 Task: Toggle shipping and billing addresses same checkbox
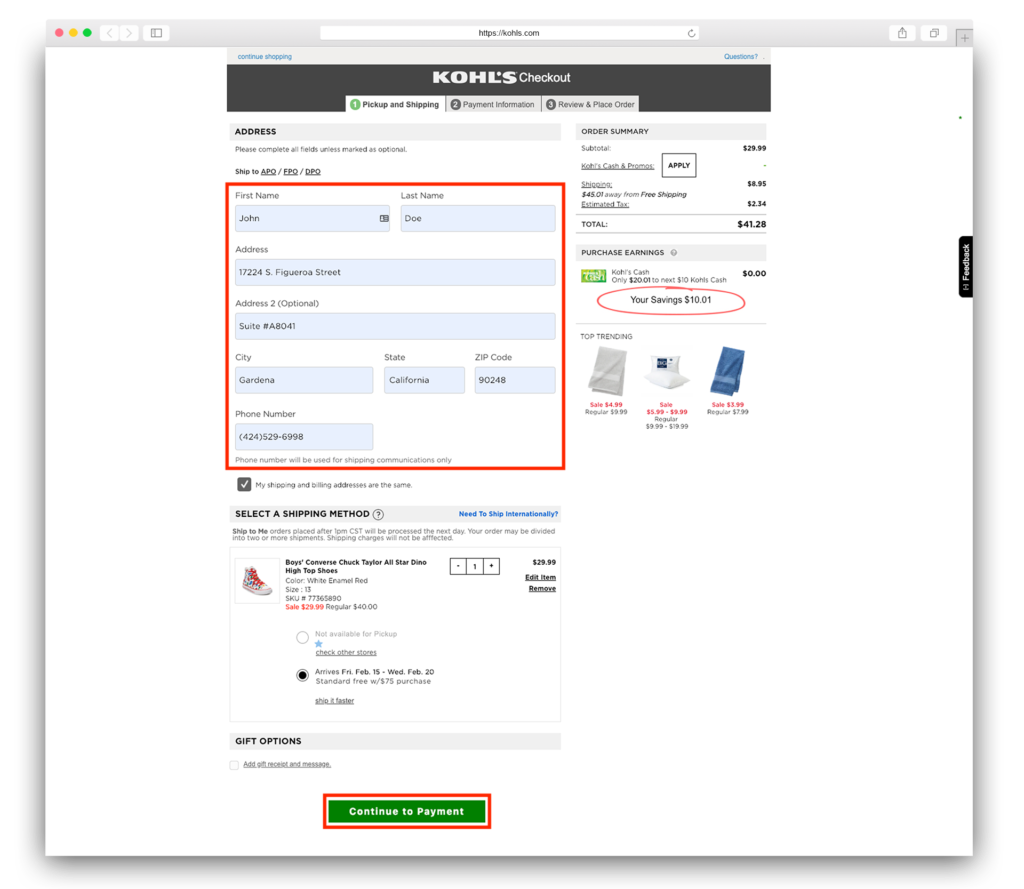pos(244,485)
